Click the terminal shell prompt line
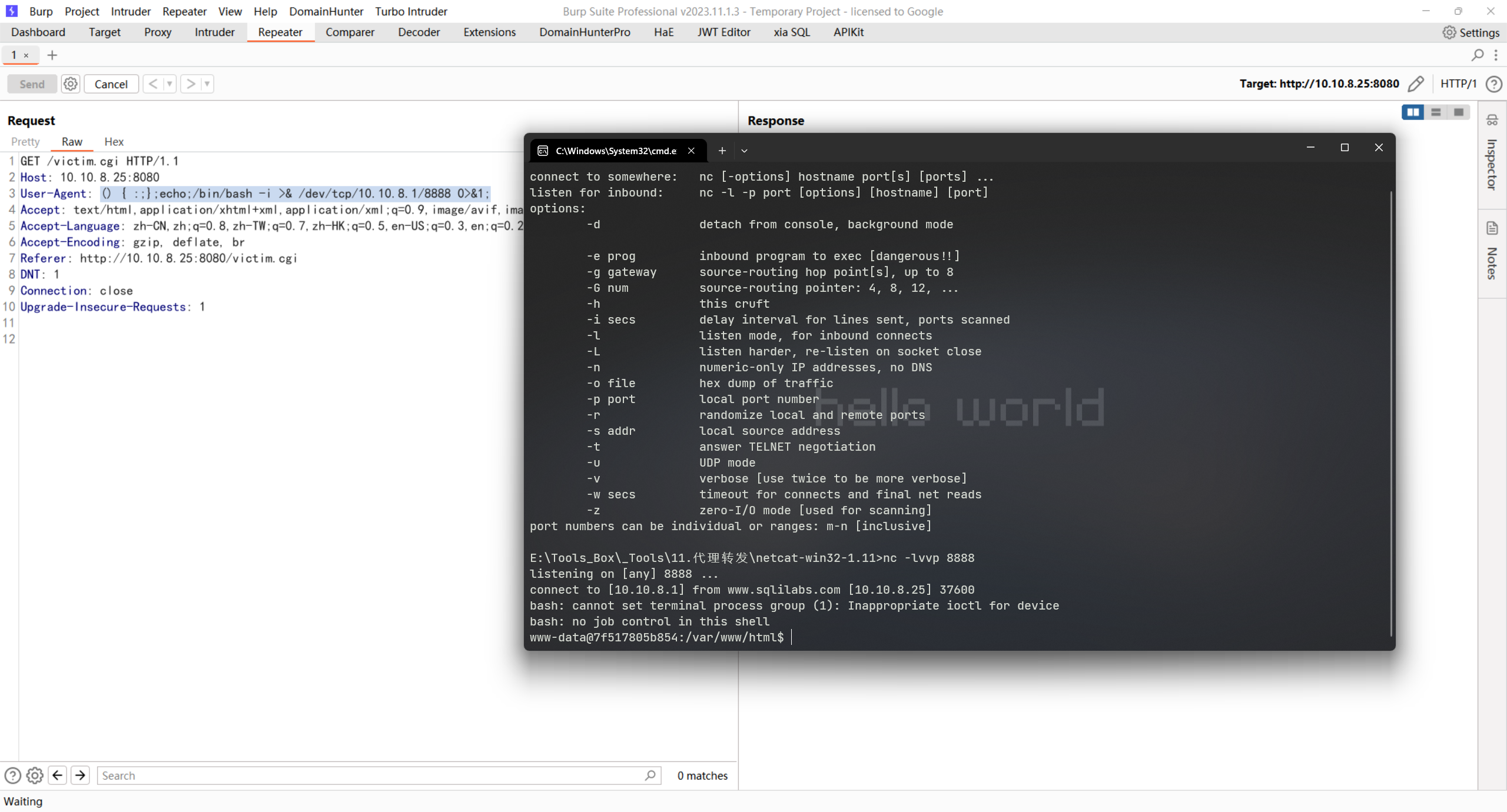 [x=657, y=637]
